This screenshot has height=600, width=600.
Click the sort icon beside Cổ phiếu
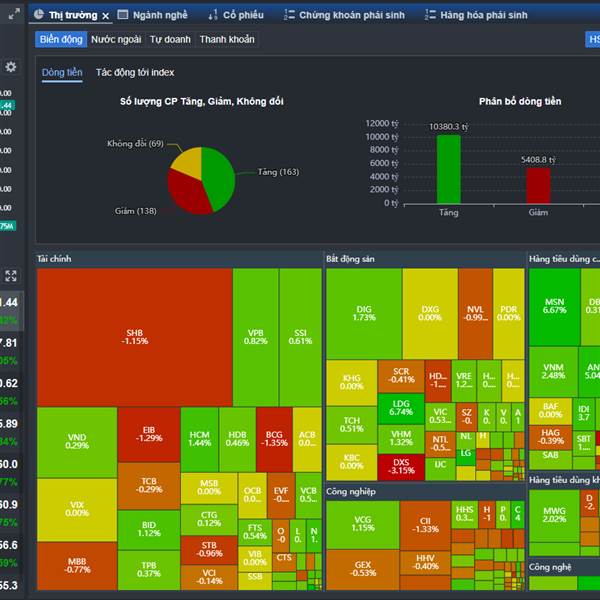tap(213, 15)
